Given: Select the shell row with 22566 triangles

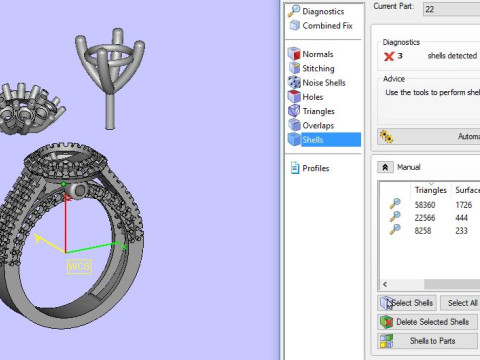Looking at the screenshot, I should [x=430, y=217].
